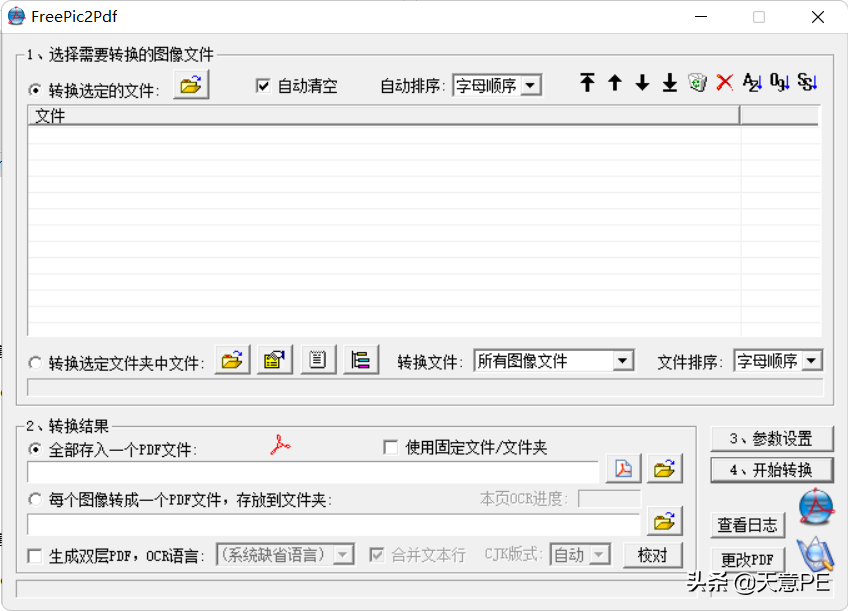Viewport: 848px width, 611px height.
Task: Open 文件排序 dropdown showing 字母顺序
Action: click(x=778, y=360)
